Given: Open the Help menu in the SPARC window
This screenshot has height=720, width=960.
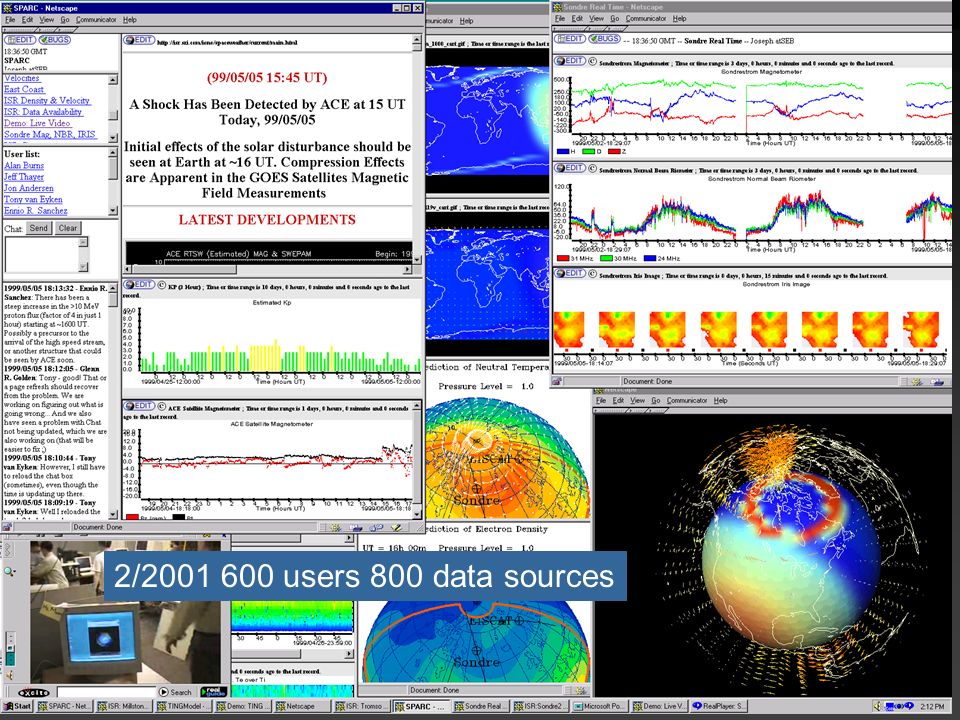Looking at the screenshot, I should [130, 20].
